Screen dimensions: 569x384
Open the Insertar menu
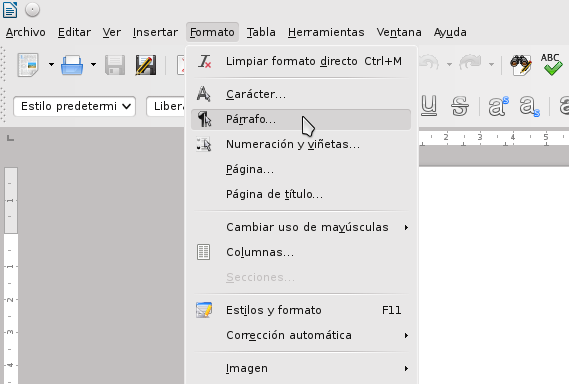coord(155,32)
